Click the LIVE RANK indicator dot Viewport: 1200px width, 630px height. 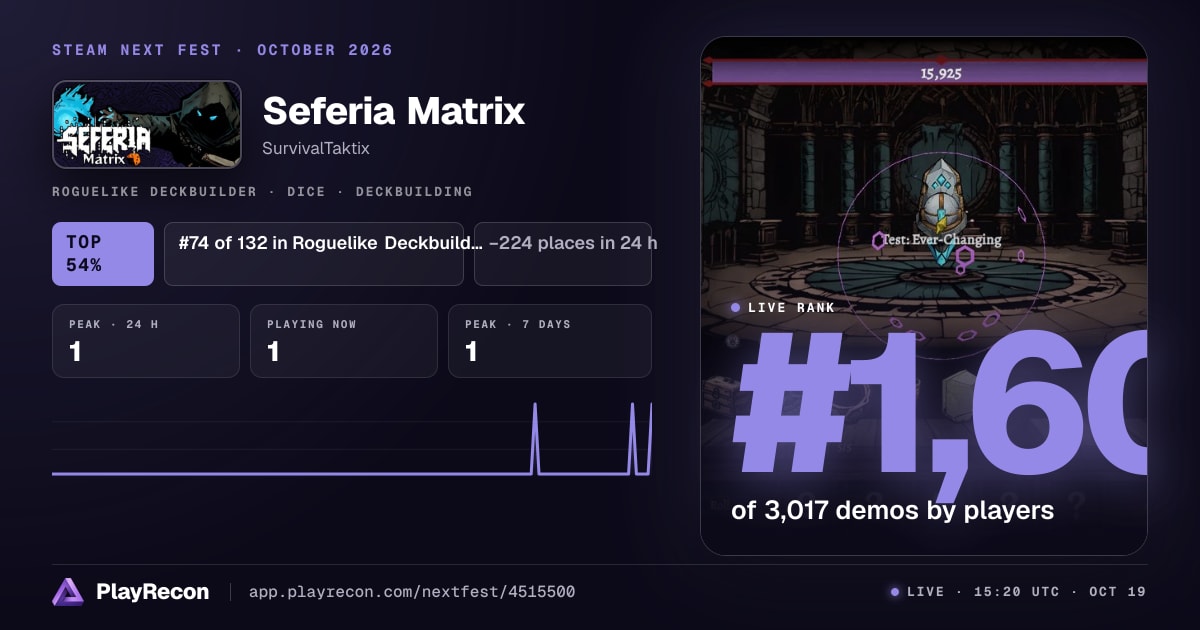(736, 308)
